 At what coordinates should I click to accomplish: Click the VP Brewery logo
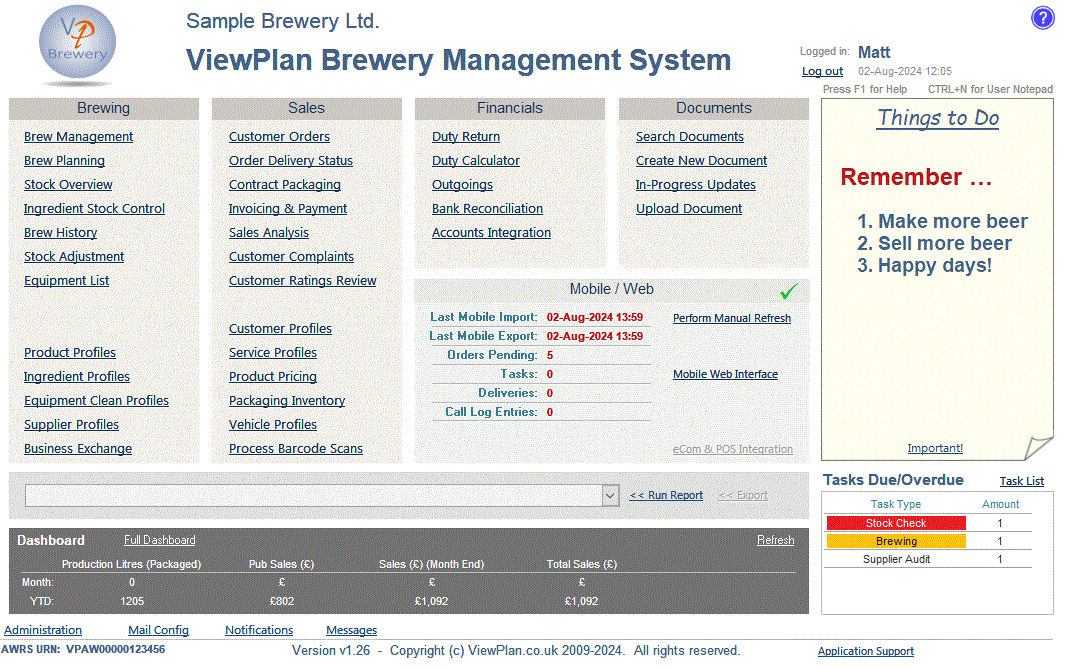(x=76, y=45)
